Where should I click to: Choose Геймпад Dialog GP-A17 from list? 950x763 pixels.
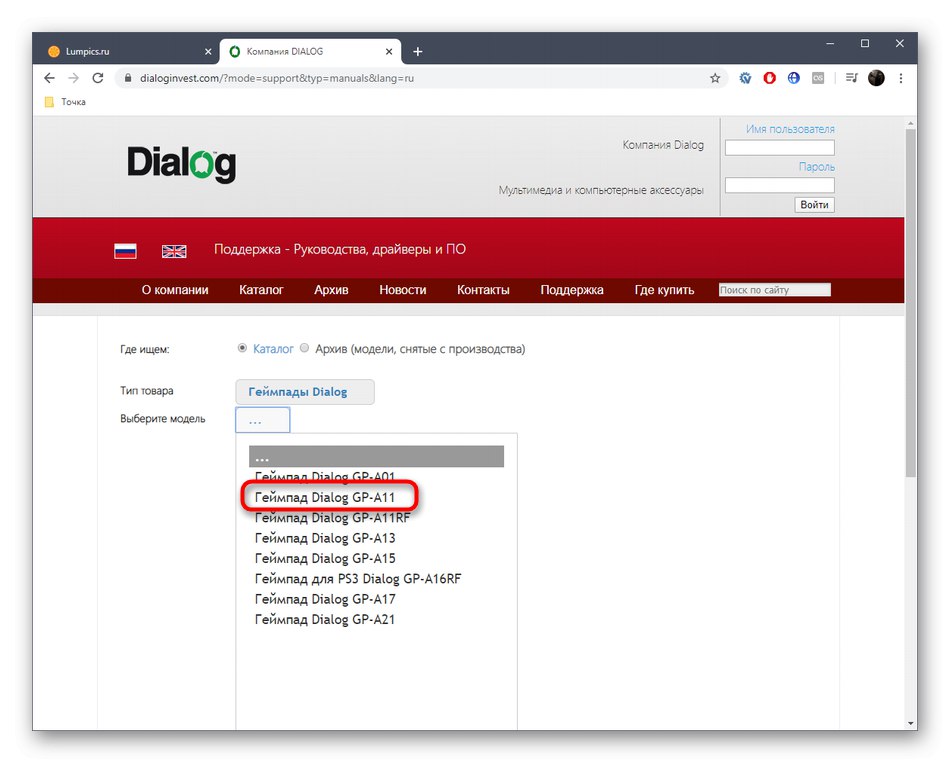tap(325, 599)
